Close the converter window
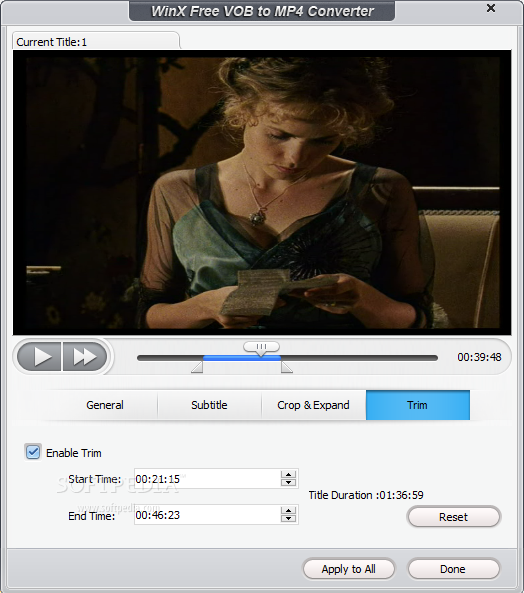The height and width of the screenshot is (593, 524). (491, 8)
